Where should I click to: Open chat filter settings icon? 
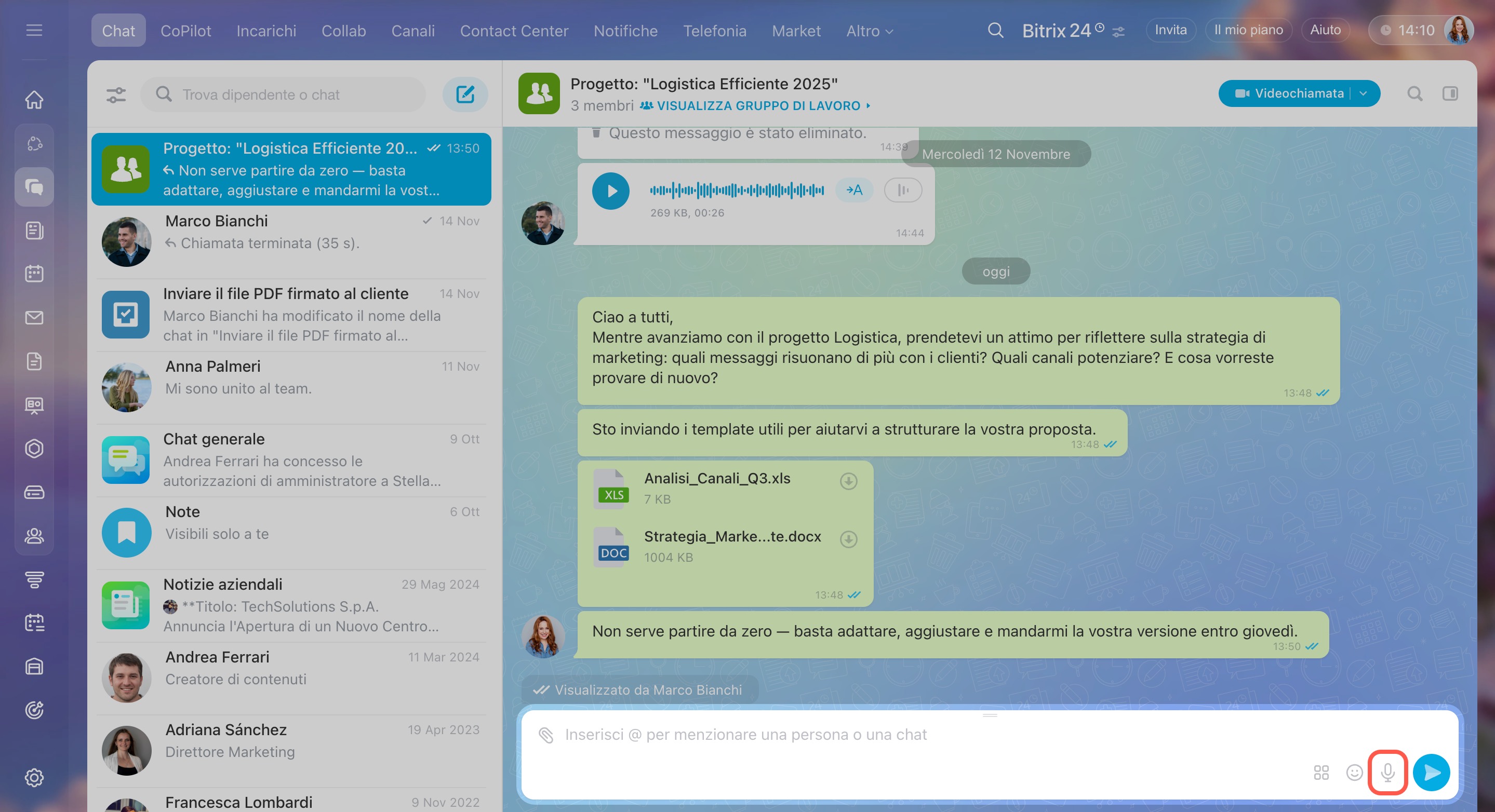pyautogui.click(x=116, y=94)
